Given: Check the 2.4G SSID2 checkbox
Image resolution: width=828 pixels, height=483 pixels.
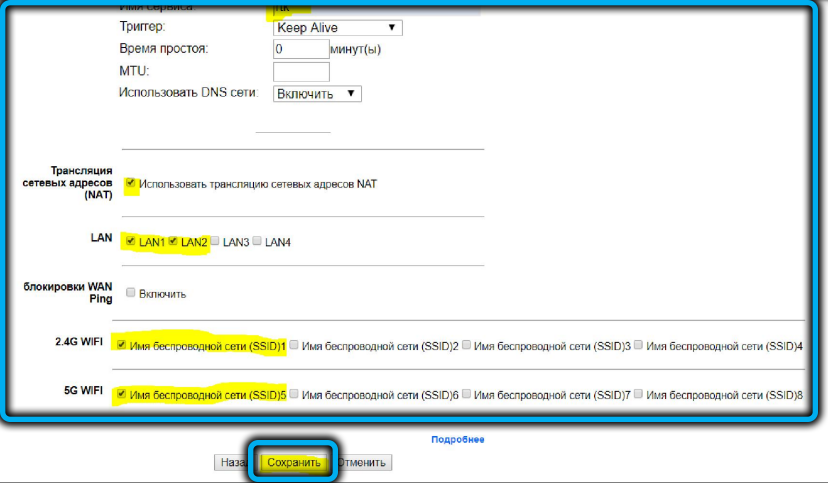Looking at the screenshot, I should [294, 345].
